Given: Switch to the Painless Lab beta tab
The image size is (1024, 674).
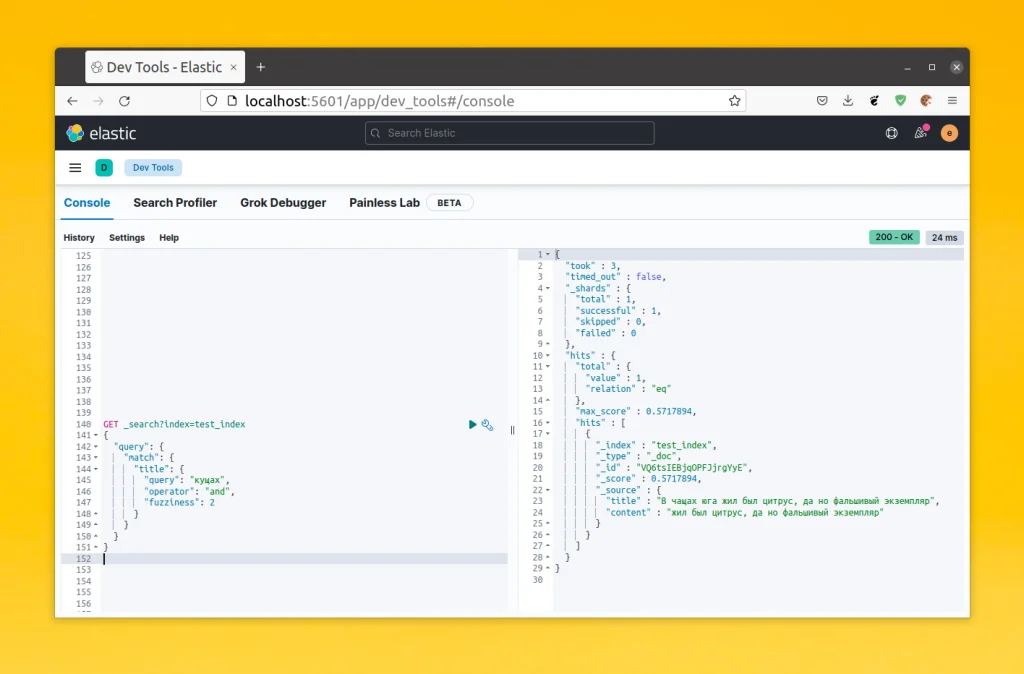Looking at the screenshot, I should [384, 203].
